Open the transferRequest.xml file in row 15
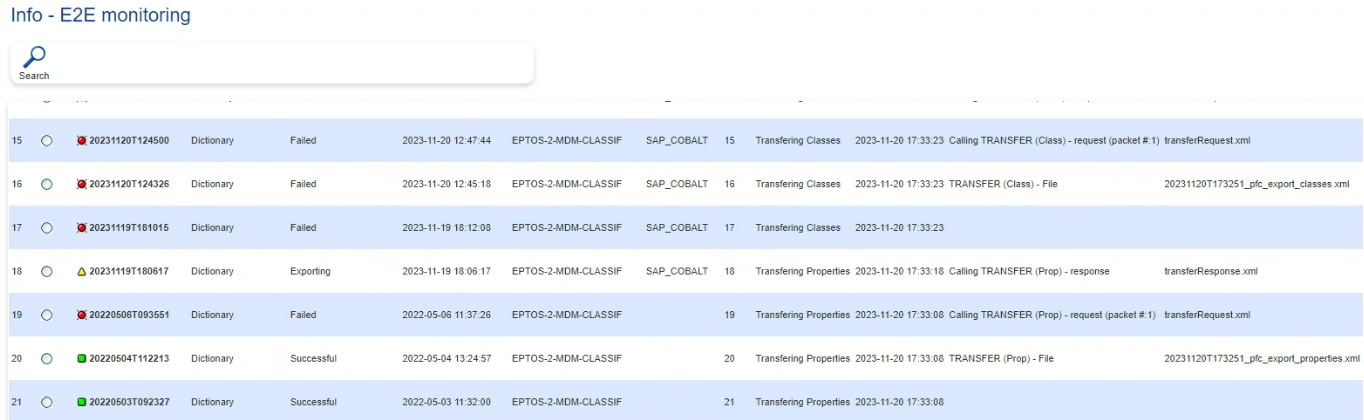Screen dimensions: 1364x420 (x=1207, y=141)
